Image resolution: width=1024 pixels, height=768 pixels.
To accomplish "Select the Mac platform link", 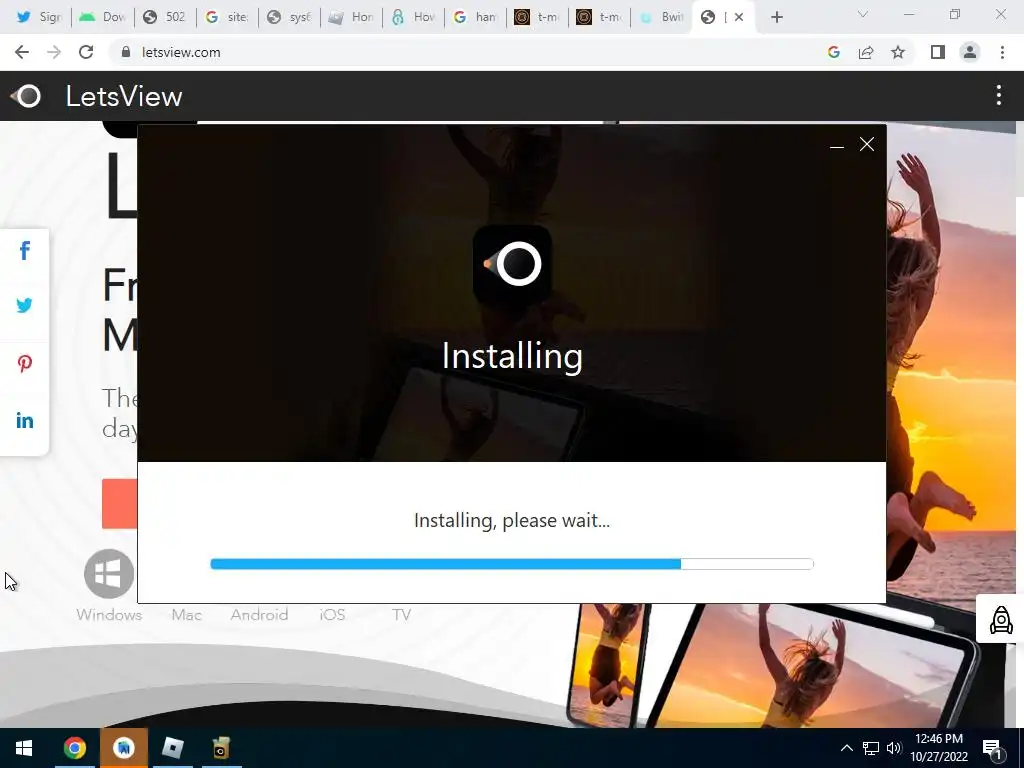I will 187,615.
